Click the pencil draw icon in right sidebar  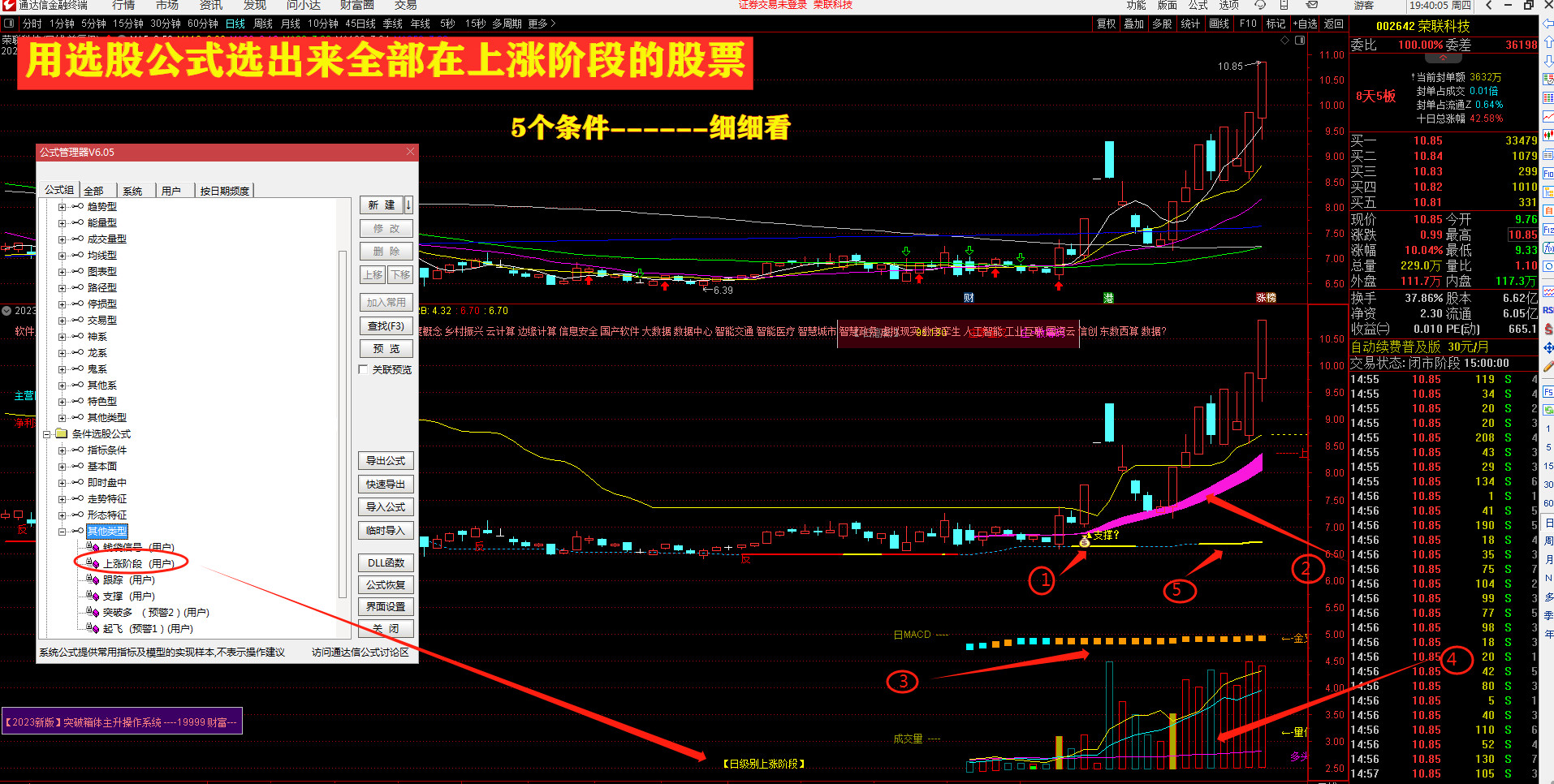[x=1548, y=366]
